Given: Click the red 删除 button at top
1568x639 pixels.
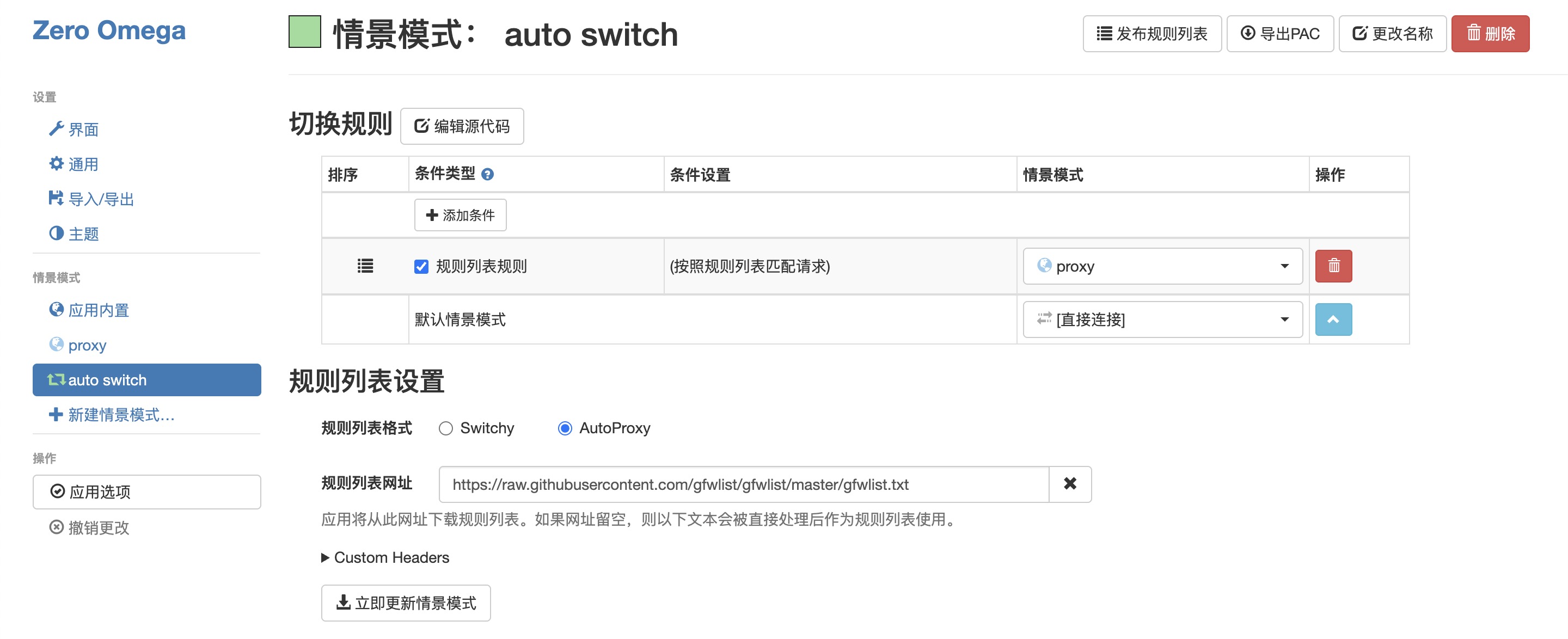Looking at the screenshot, I should pyautogui.click(x=1490, y=33).
